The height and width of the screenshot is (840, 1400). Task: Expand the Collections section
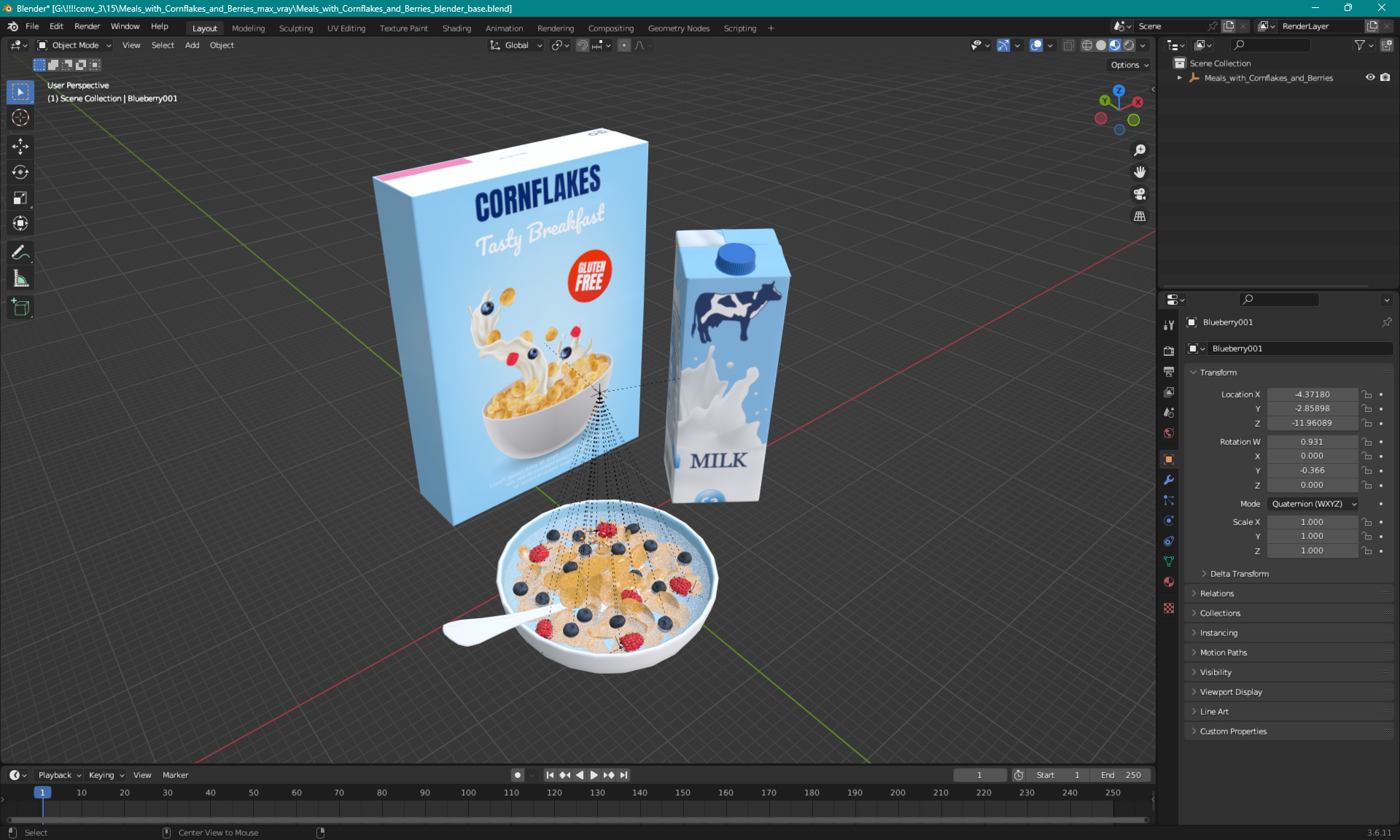coord(1220,612)
